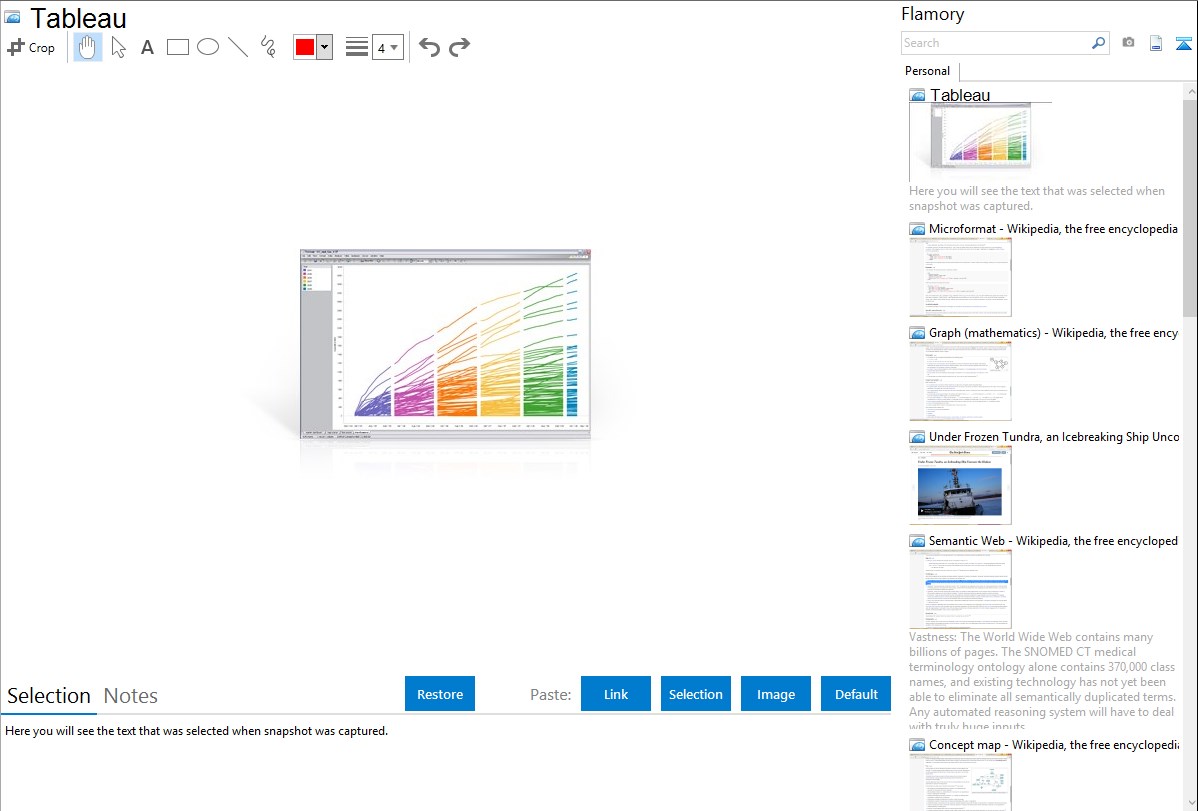Image resolution: width=1198 pixels, height=811 pixels.
Task: Choose the freehand scribble tool
Action: point(268,47)
